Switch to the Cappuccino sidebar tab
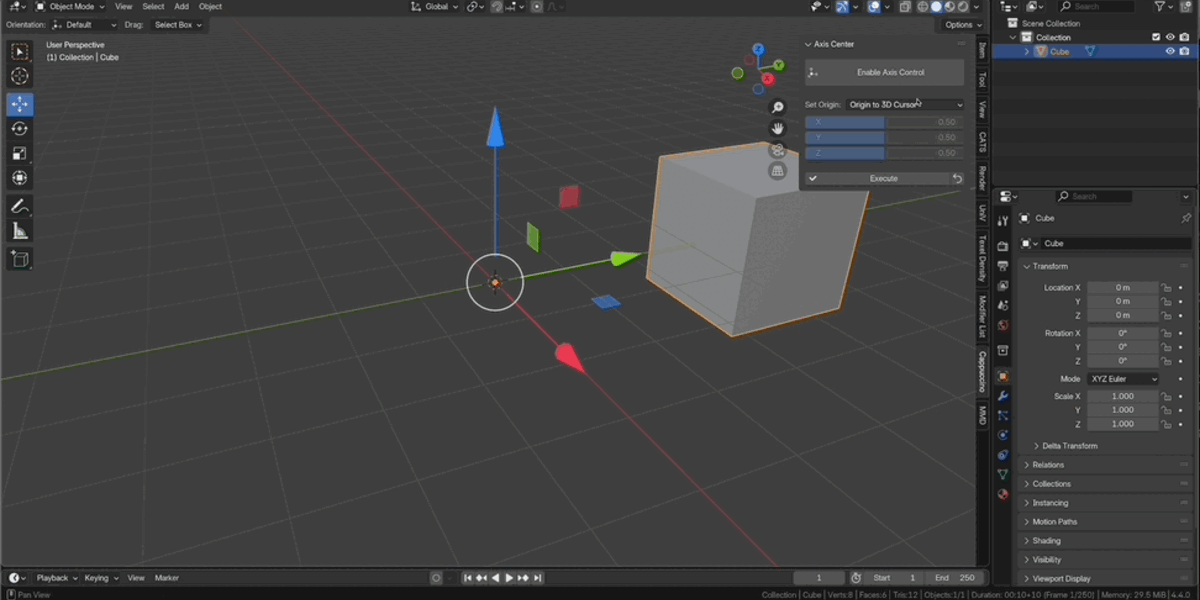Screen dimensions: 1200x600 (983, 371)
